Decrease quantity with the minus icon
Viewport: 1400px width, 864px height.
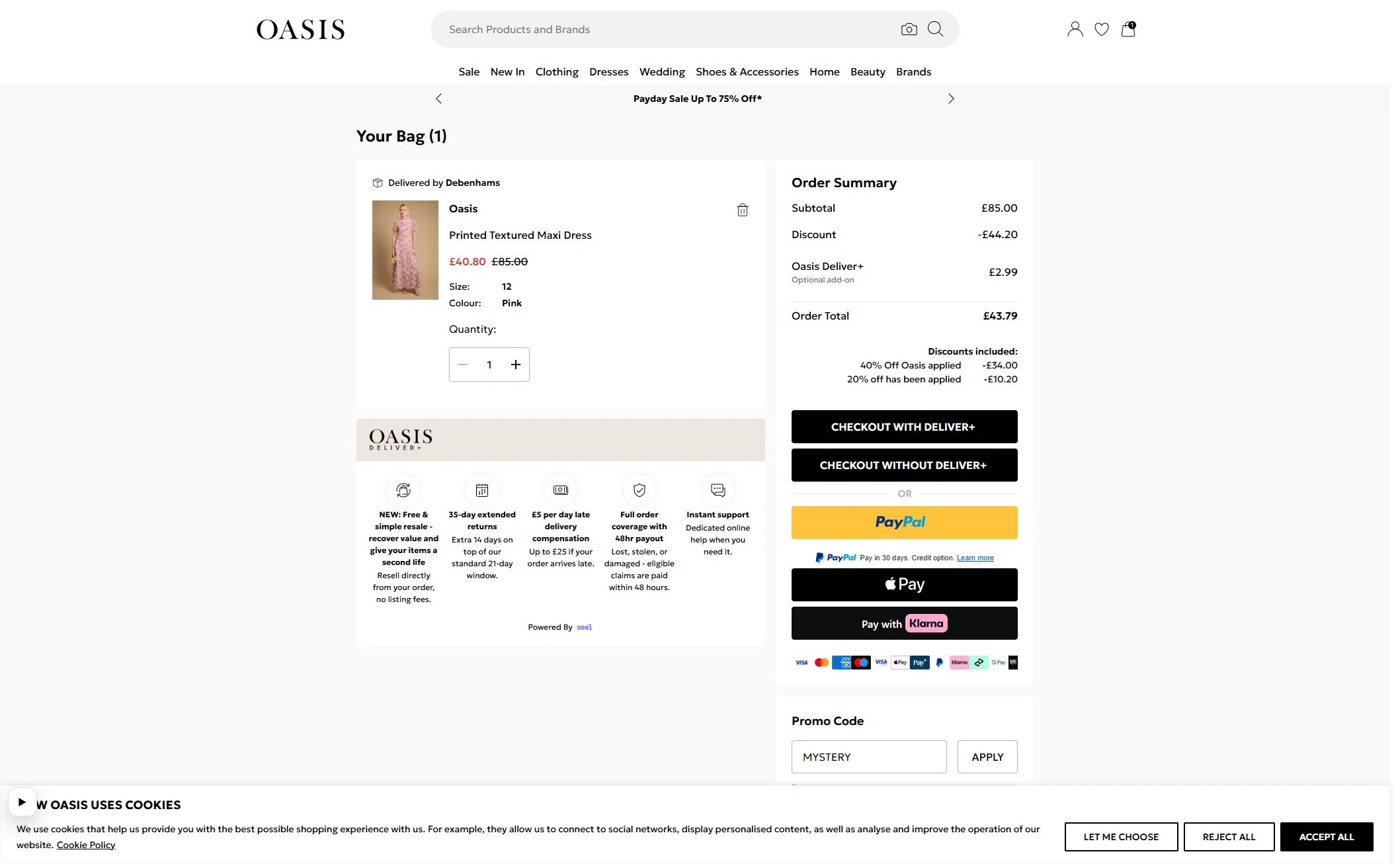(x=463, y=365)
